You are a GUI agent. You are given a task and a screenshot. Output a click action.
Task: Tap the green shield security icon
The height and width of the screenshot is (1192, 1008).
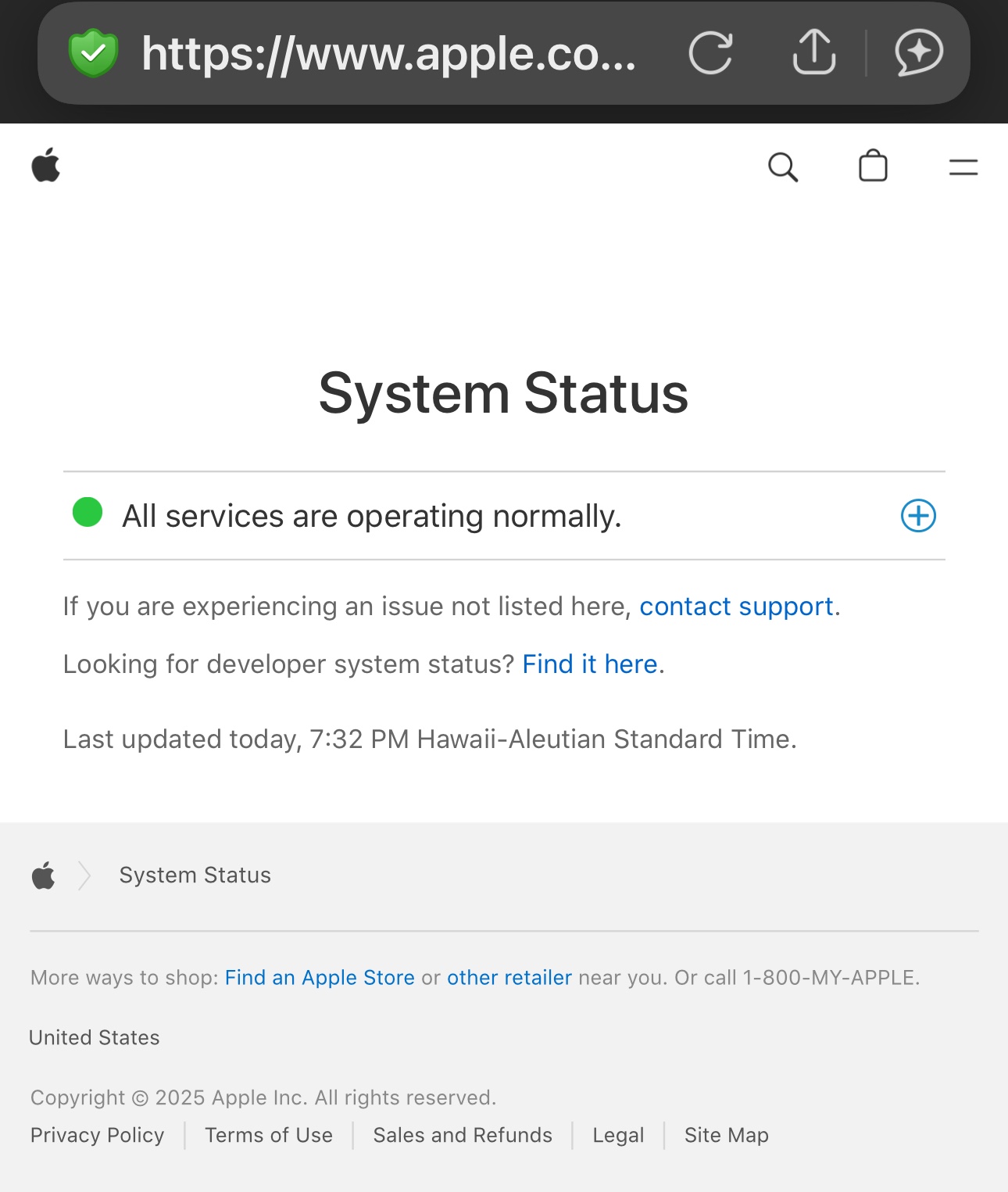(93, 53)
